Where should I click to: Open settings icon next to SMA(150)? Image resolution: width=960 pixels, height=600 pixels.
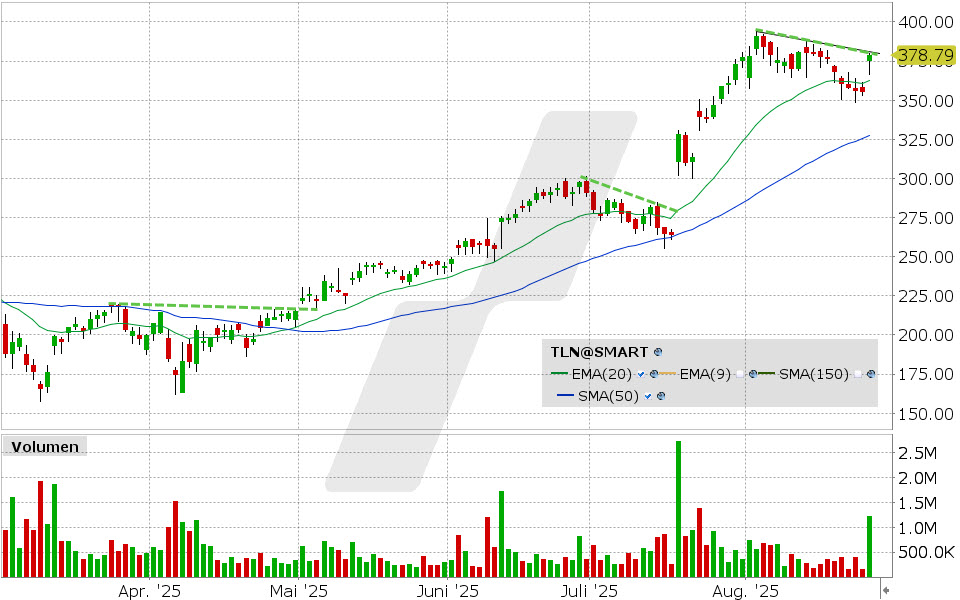[x=871, y=374]
